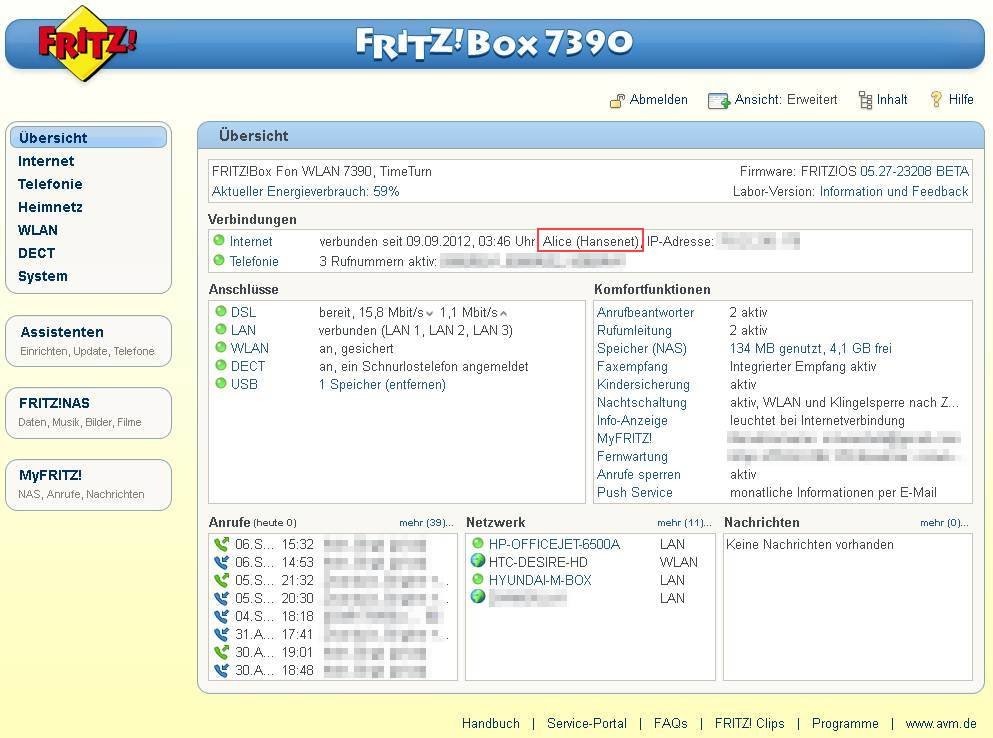
Task: Click the Inhalt sitemap icon
Action: pos(865,100)
